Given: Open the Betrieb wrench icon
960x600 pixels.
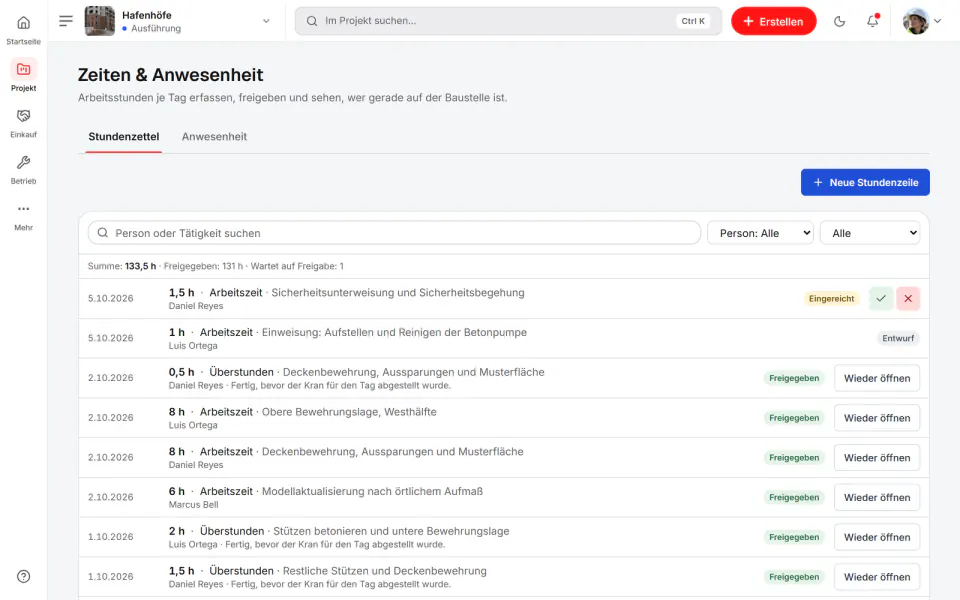Looking at the screenshot, I should (23, 162).
